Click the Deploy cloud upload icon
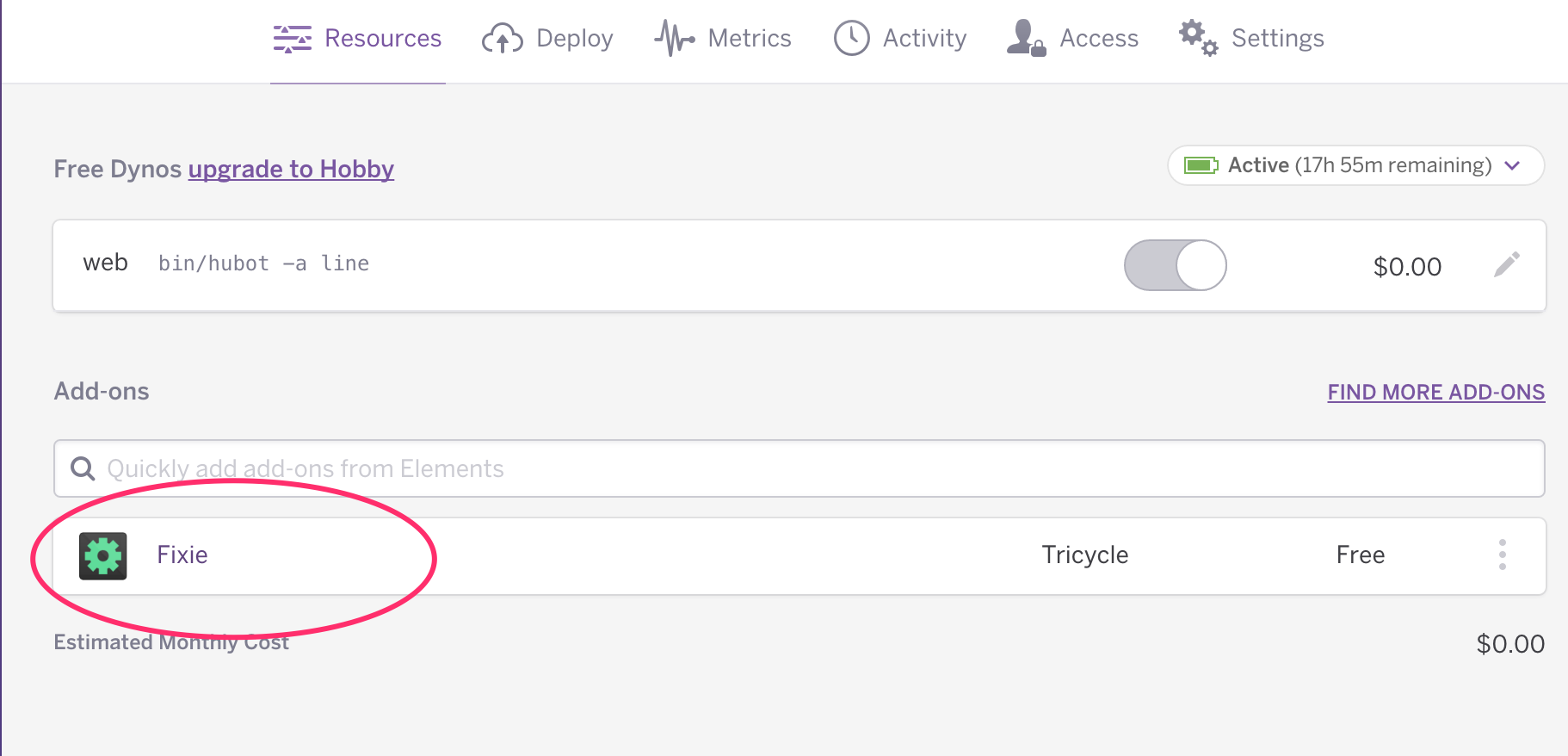Screen dimensions: 1568x756 [502, 38]
